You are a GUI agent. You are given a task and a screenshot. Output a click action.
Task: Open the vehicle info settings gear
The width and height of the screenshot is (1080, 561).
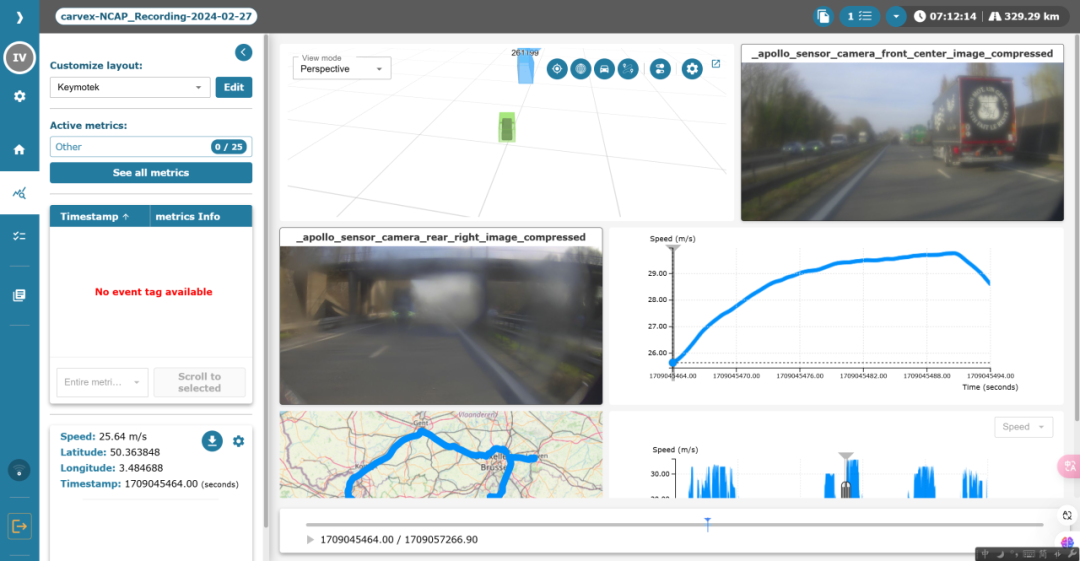238,441
